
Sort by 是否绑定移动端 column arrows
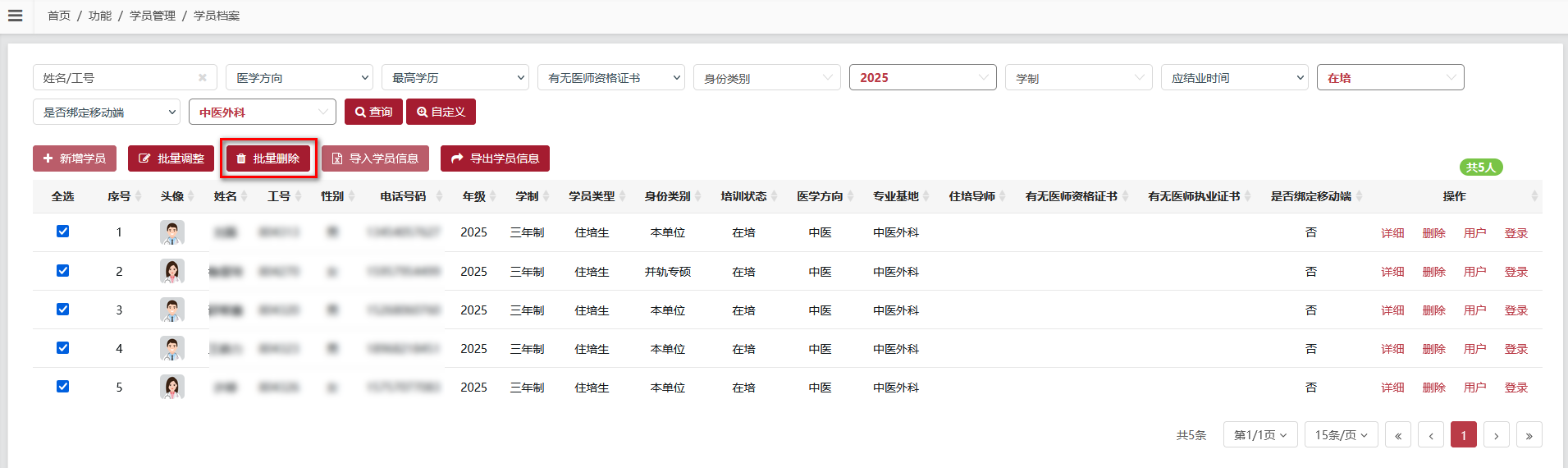[1360, 196]
